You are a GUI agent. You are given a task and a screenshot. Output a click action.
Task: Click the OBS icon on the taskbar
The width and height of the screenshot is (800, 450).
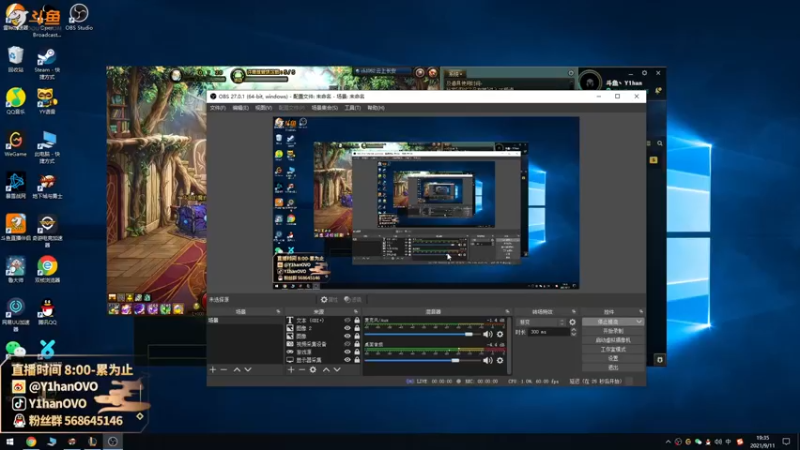[113, 441]
